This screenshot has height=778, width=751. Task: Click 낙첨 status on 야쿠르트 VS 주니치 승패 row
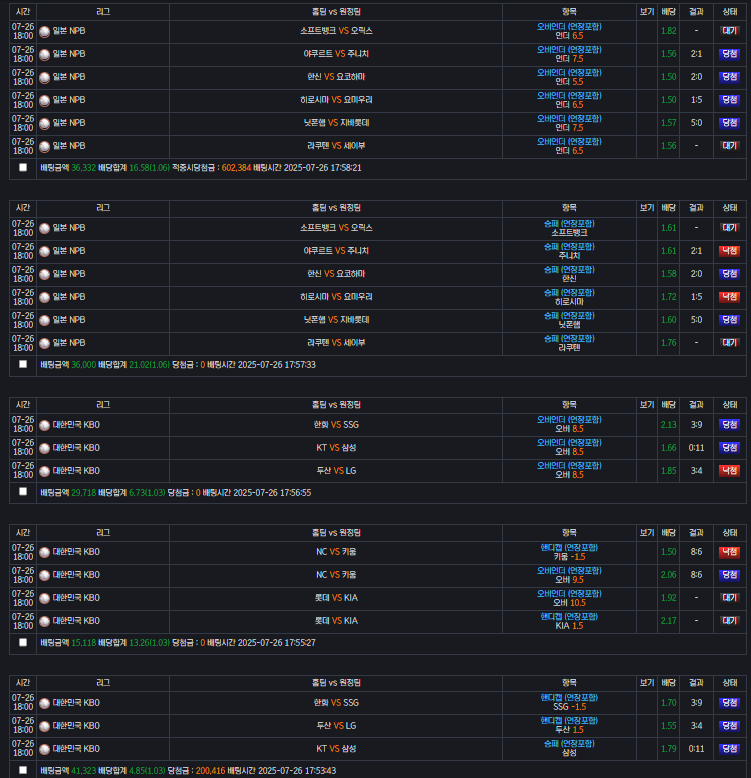click(730, 251)
